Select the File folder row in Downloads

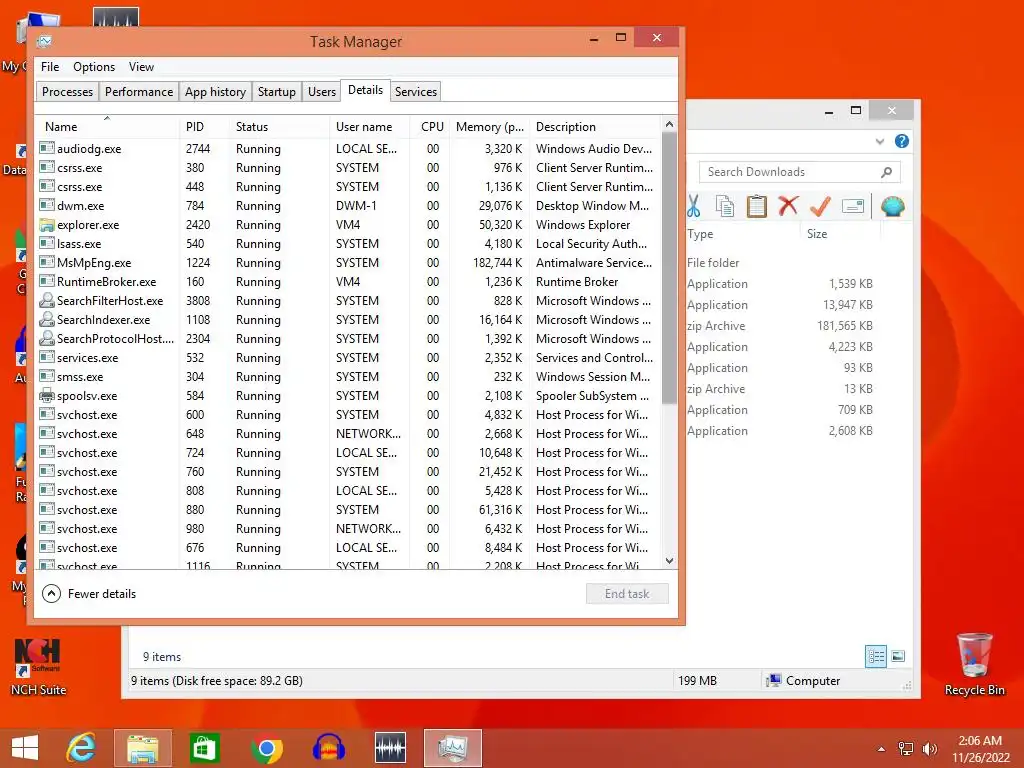[780, 263]
